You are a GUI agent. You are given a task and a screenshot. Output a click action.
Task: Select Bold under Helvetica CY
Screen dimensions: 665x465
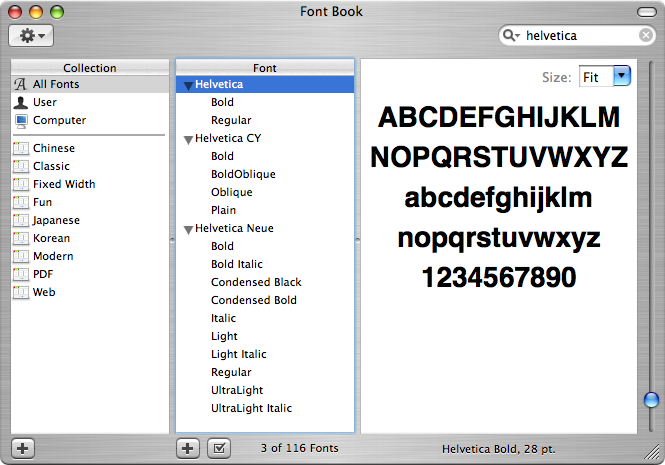point(222,156)
